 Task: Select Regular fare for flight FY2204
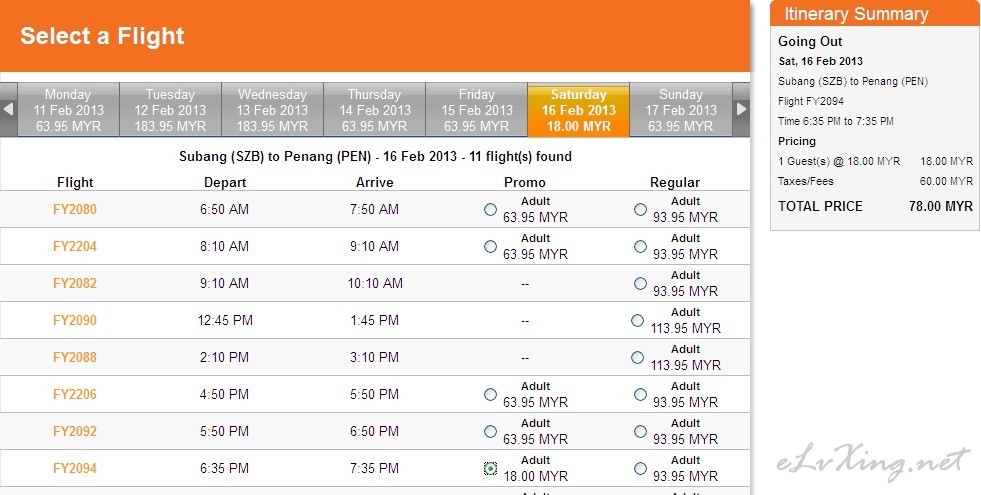coord(640,247)
